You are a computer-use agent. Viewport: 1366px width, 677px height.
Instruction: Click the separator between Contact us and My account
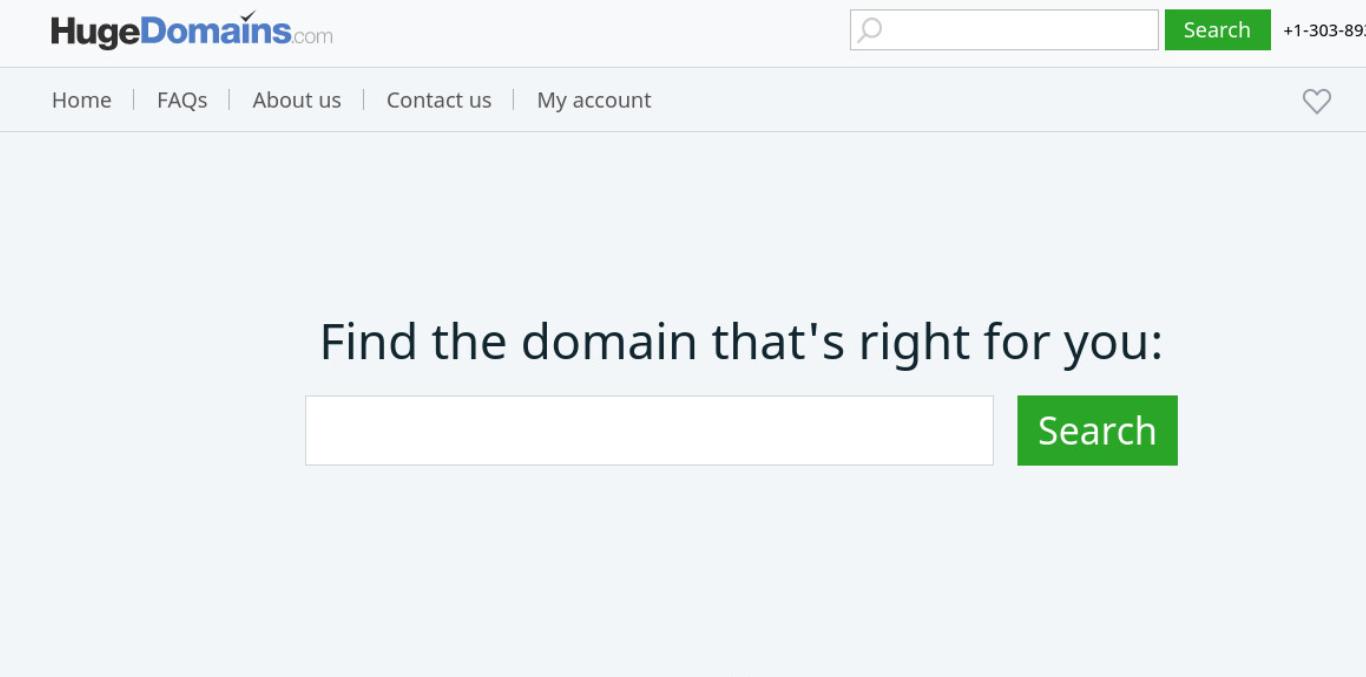514,100
